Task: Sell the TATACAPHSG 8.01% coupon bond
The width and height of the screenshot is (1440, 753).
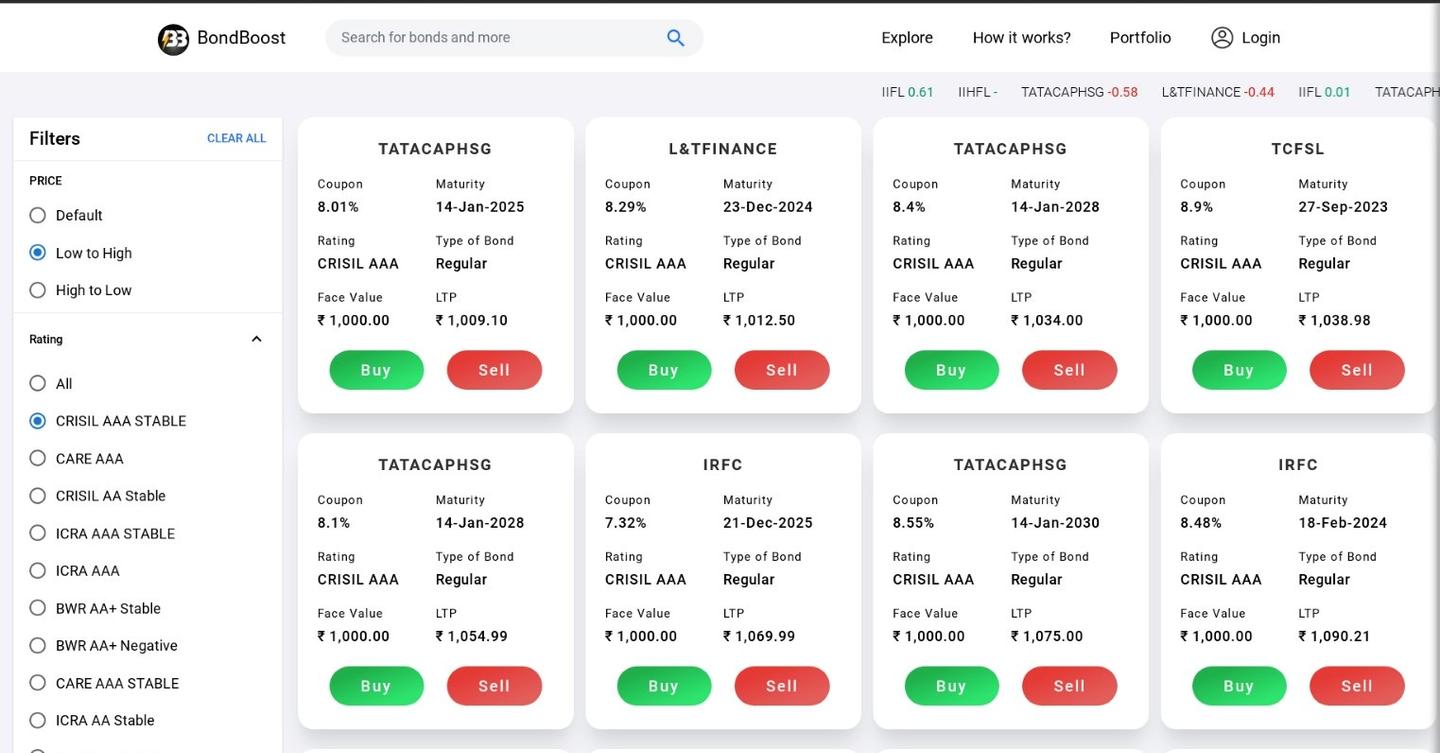Action: (494, 370)
